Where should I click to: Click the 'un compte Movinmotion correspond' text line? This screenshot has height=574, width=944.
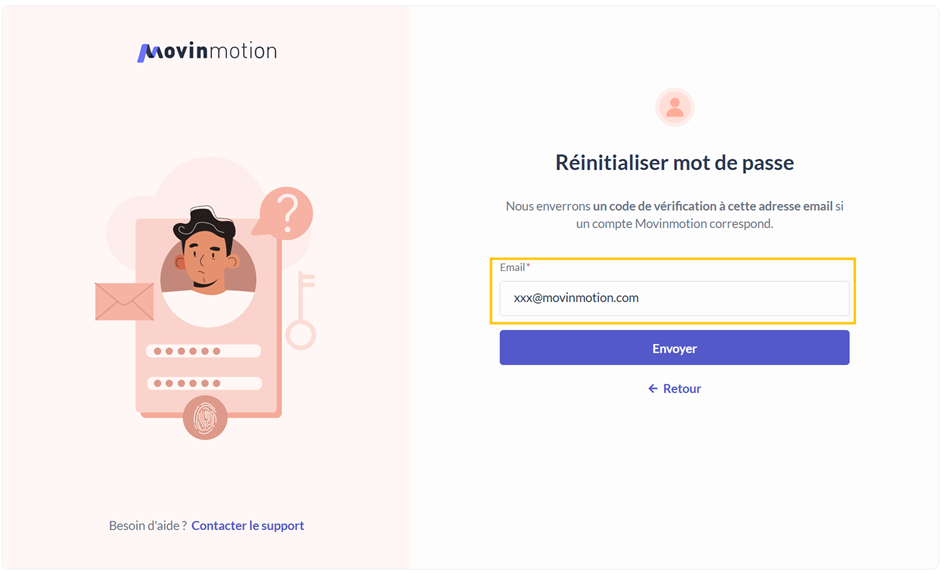674,224
